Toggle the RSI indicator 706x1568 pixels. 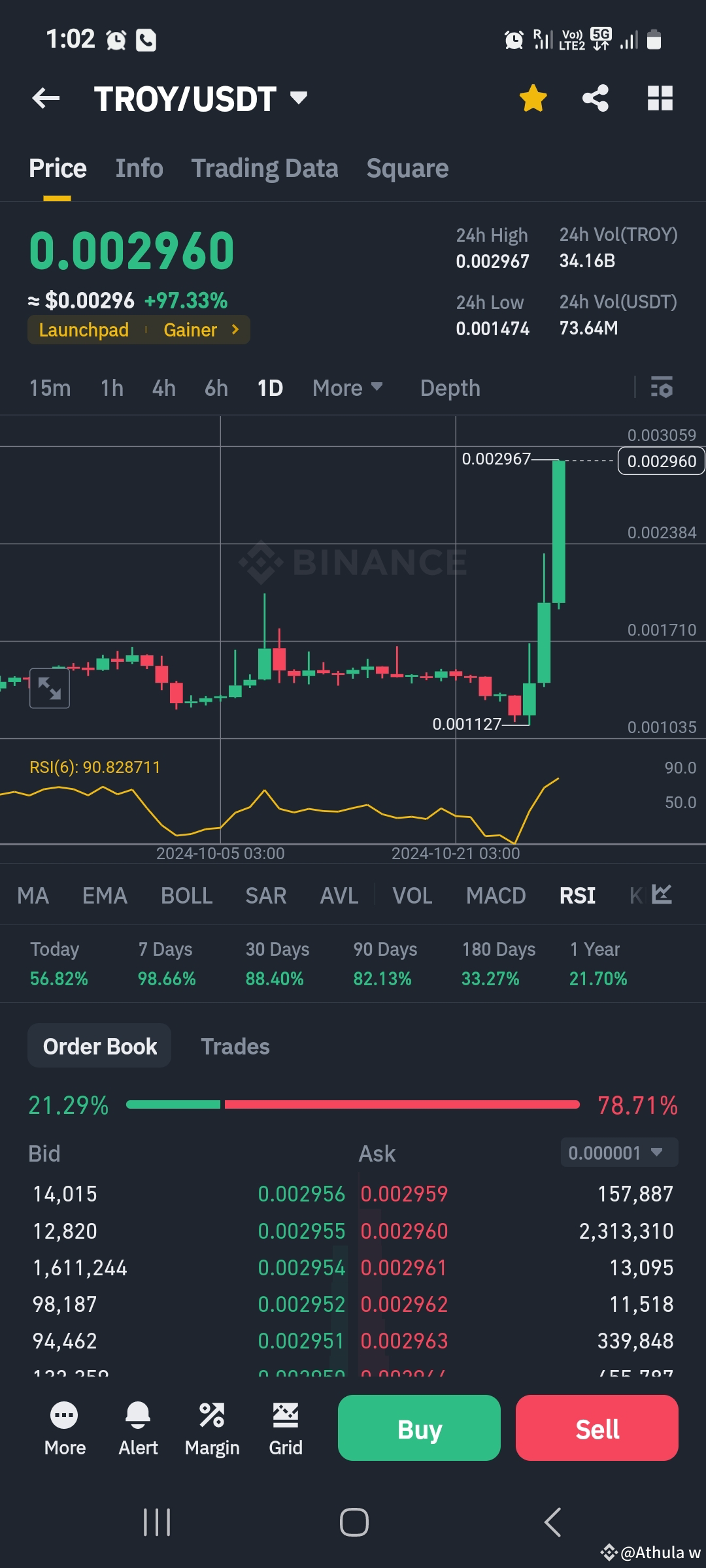click(577, 896)
